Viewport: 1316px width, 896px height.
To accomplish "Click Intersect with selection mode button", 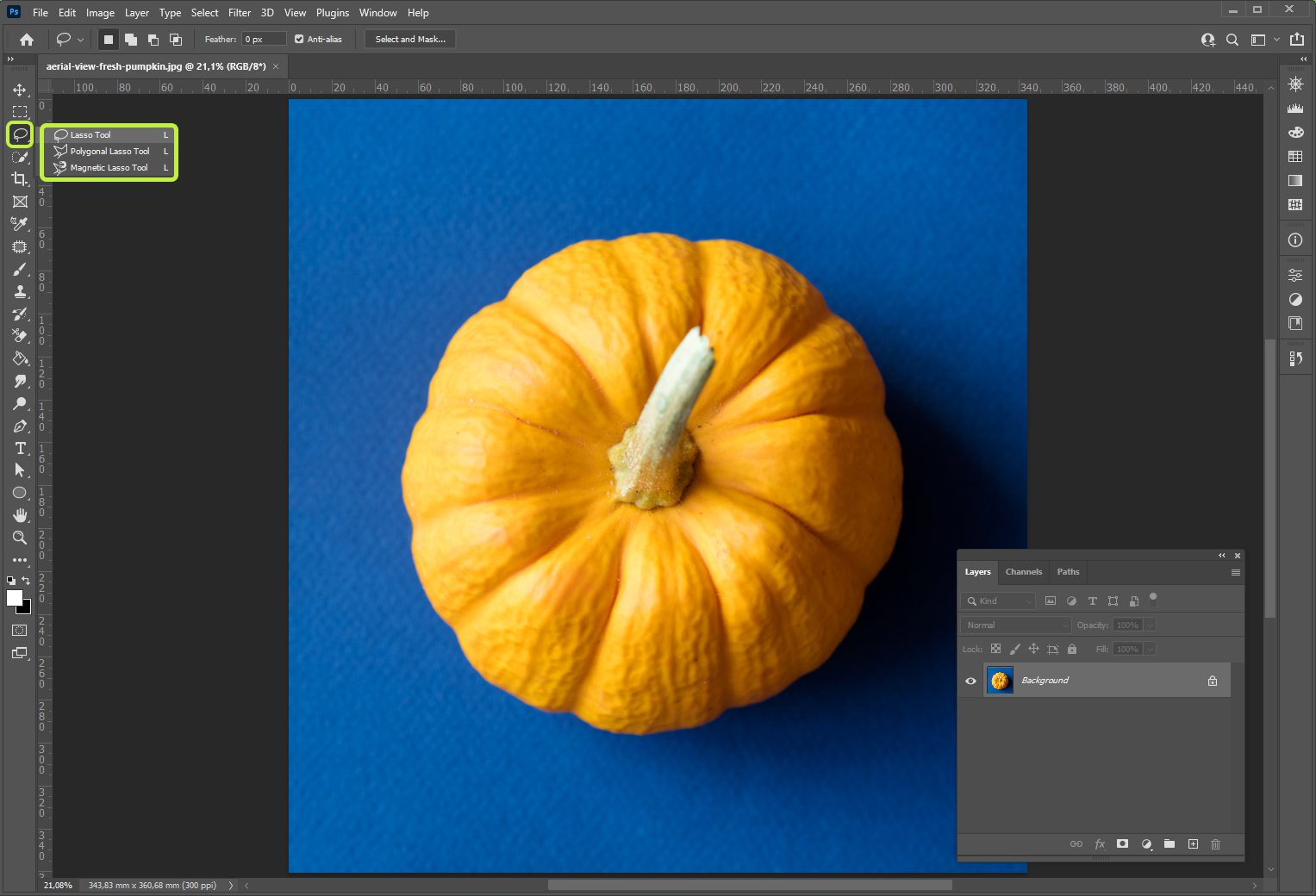I will (x=176, y=40).
